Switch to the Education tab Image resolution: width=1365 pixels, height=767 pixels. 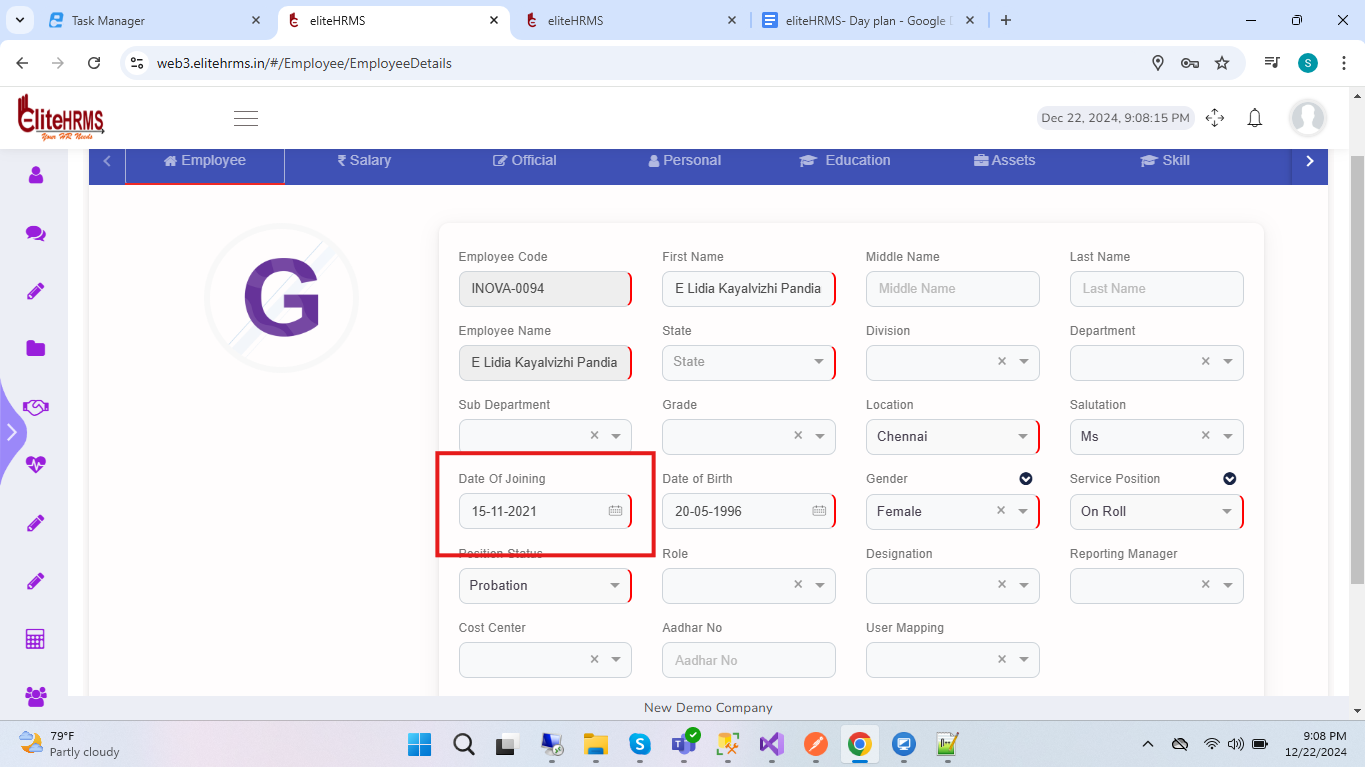pos(845,160)
